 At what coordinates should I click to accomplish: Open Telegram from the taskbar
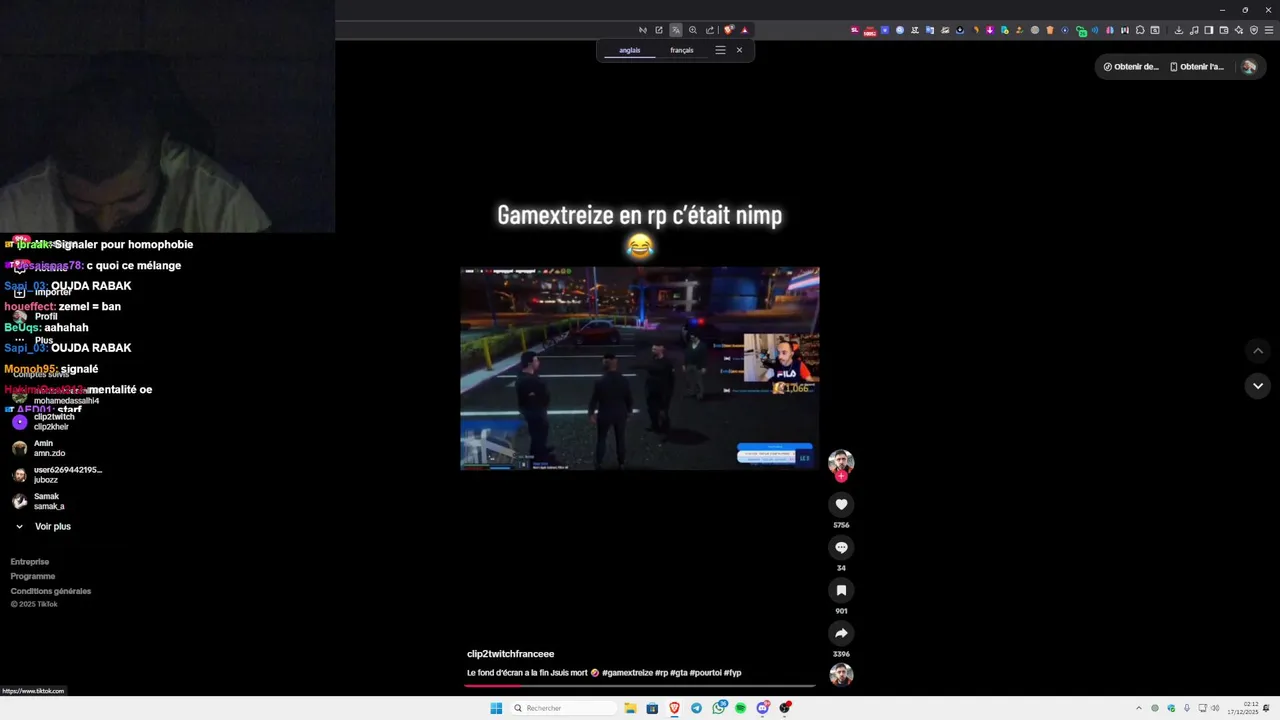pos(696,708)
